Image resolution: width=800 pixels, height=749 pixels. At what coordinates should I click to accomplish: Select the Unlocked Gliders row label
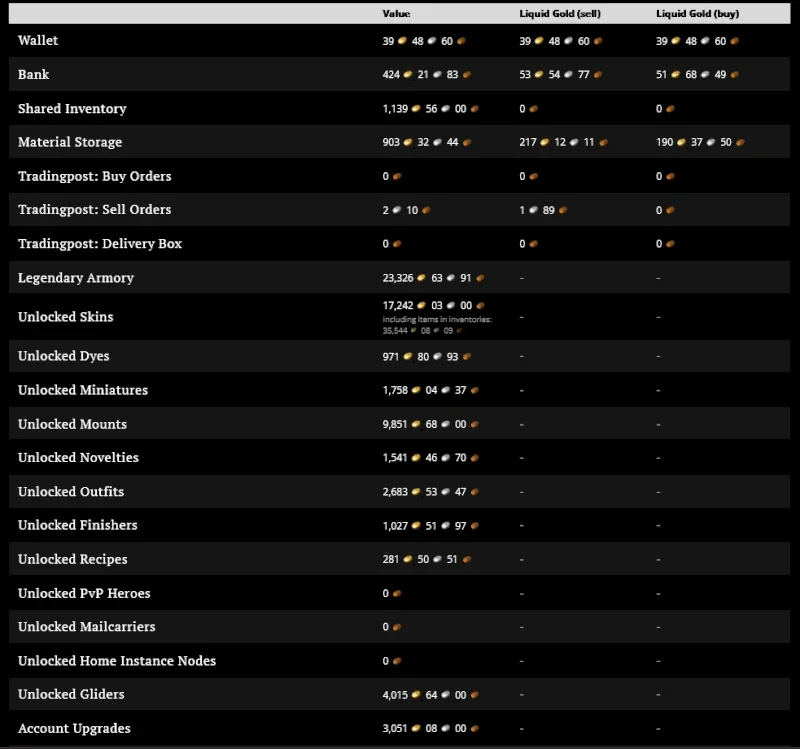[71, 694]
